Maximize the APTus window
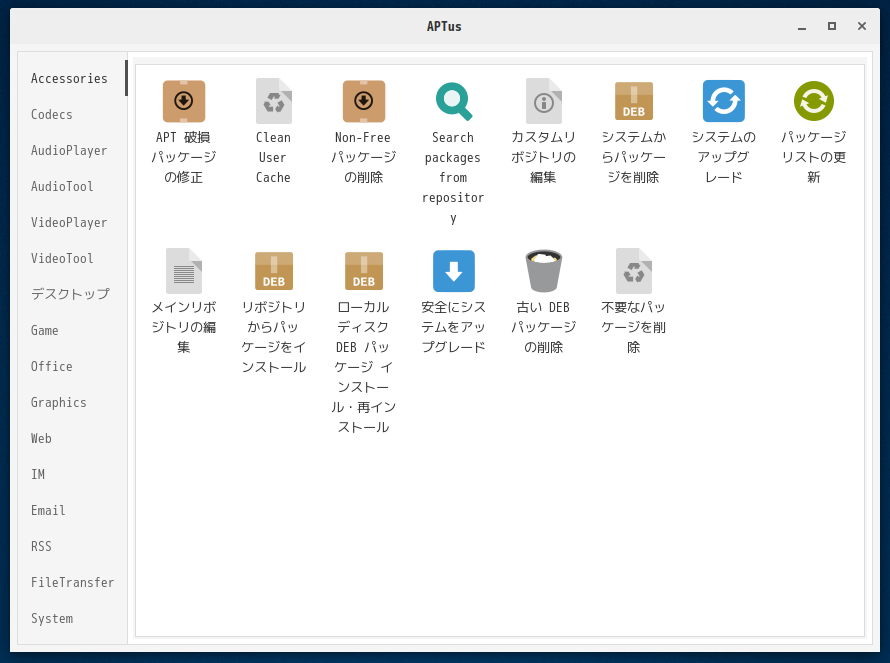Image resolution: width=890 pixels, height=663 pixels. 832,26
